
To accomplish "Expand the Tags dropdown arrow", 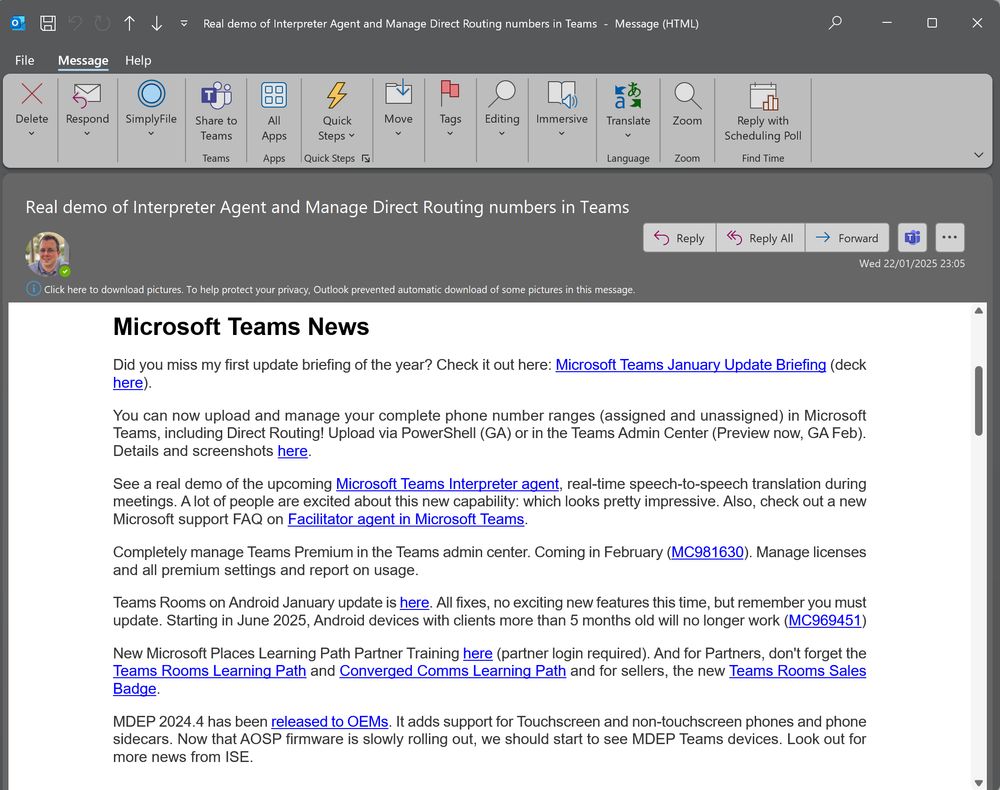I will [x=450, y=134].
